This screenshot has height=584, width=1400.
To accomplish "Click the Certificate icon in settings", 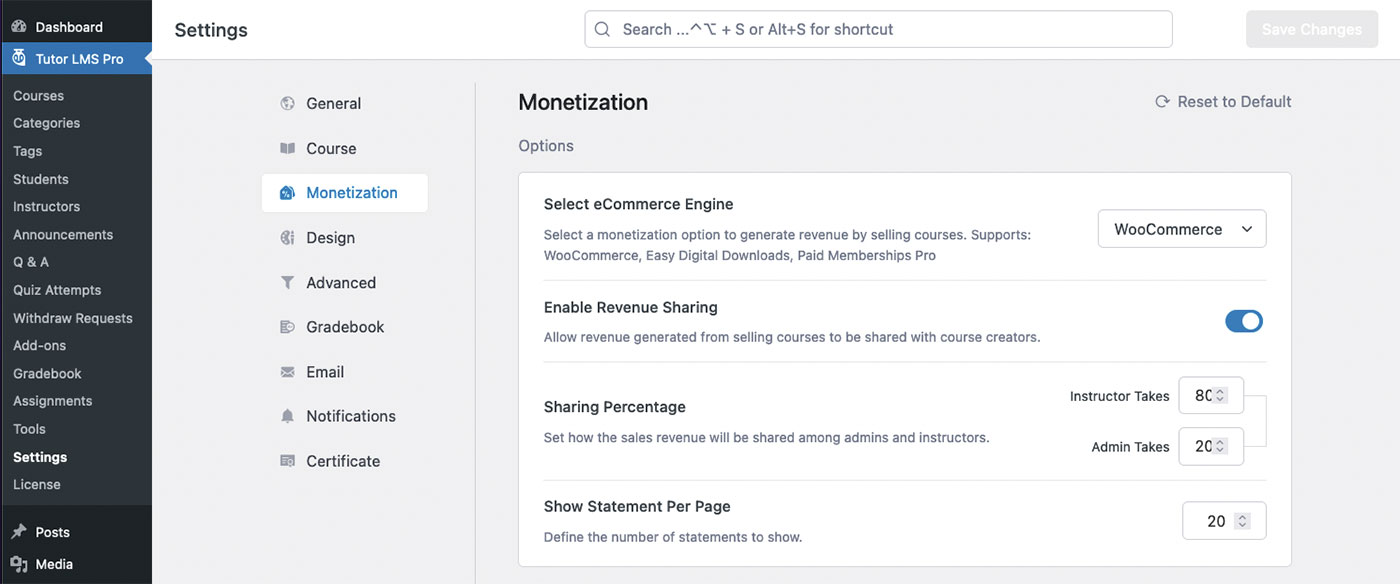I will click(x=288, y=461).
